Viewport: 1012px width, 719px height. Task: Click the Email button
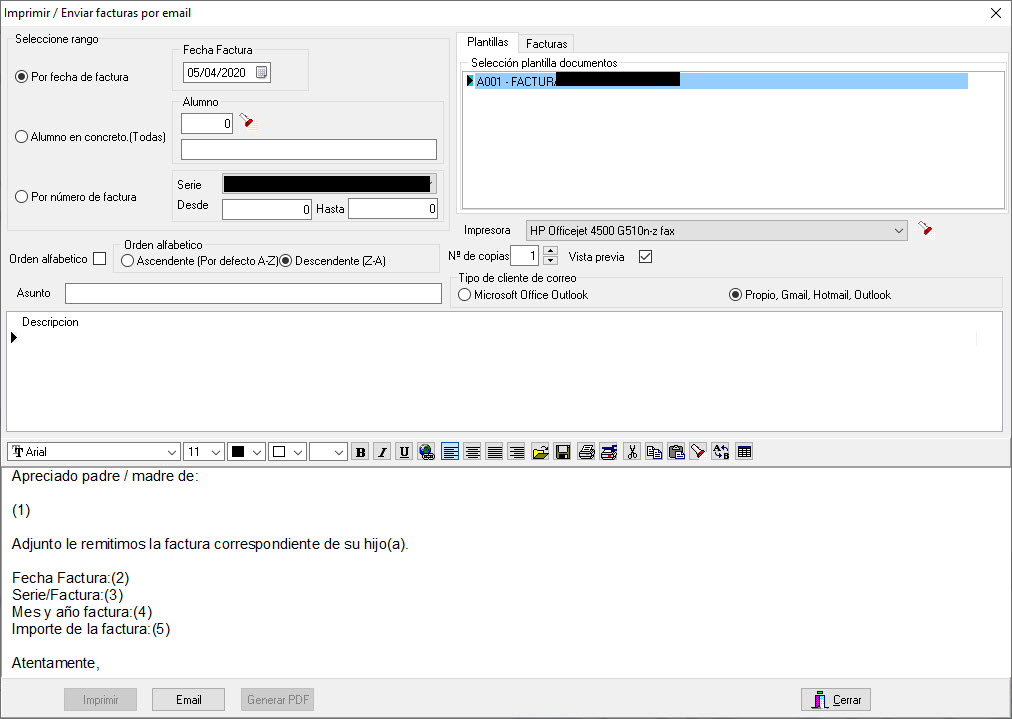point(188,700)
